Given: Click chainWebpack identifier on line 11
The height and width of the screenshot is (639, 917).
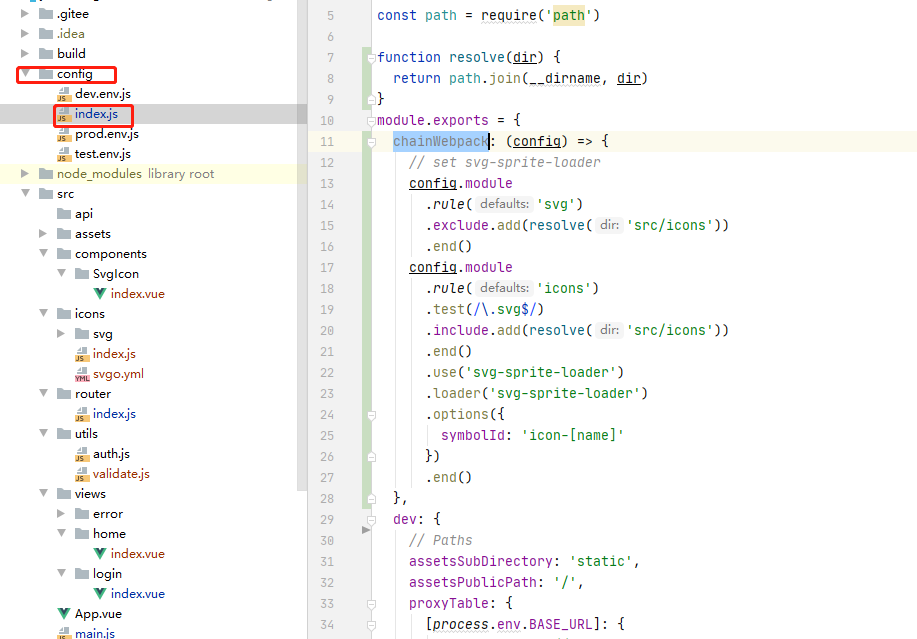Looking at the screenshot, I should [440, 141].
